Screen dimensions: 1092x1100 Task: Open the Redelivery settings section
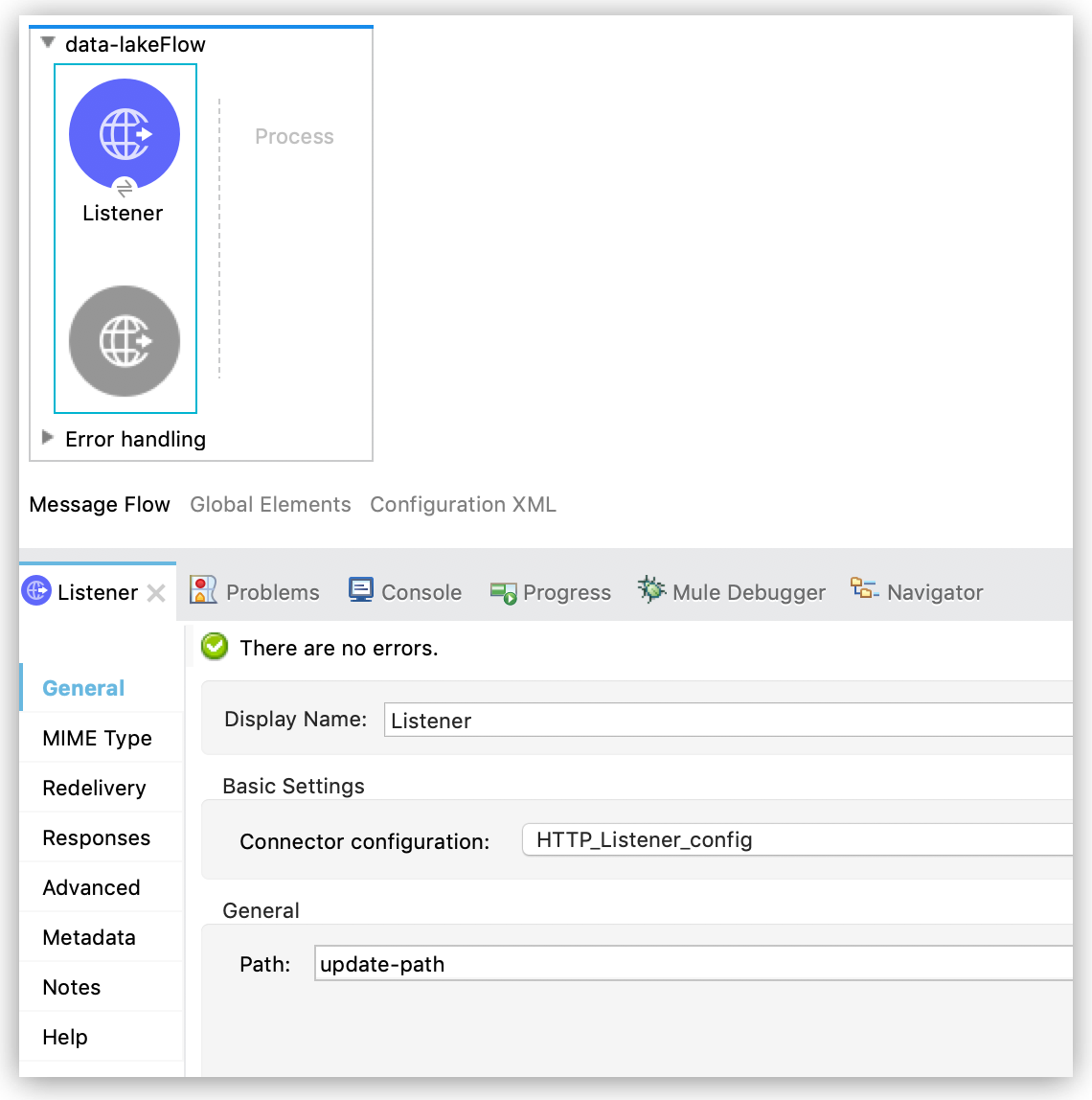click(x=94, y=788)
